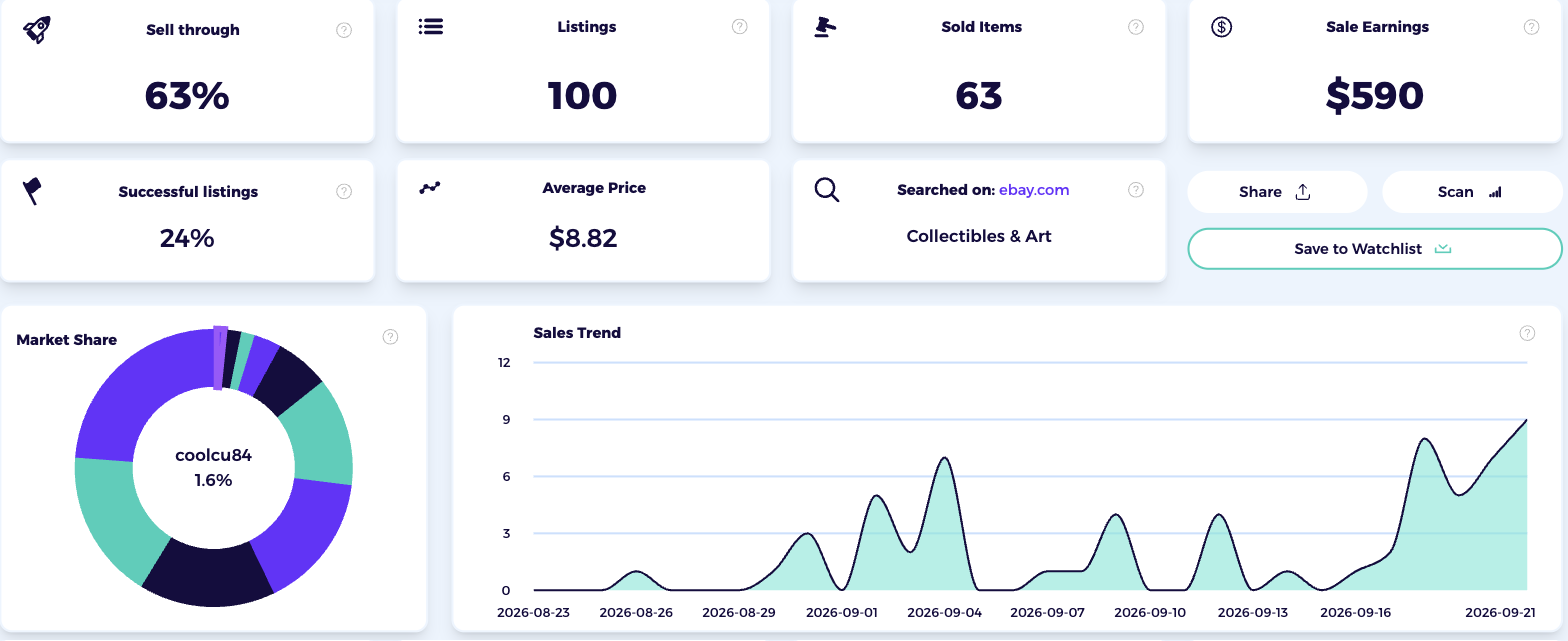This screenshot has width=1568, height=641.
Task: Open the Sold Items help question mark
Action: (x=1136, y=27)
